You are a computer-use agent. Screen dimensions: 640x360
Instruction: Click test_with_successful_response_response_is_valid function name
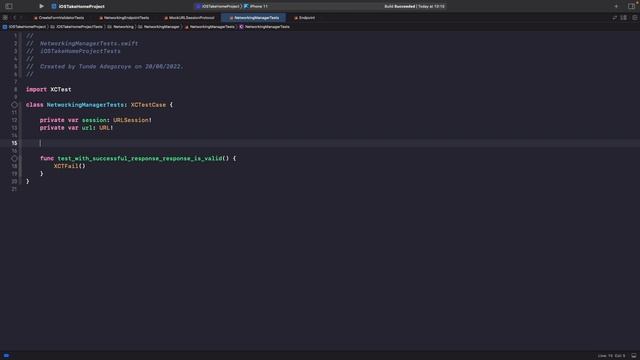pos(140,158)
